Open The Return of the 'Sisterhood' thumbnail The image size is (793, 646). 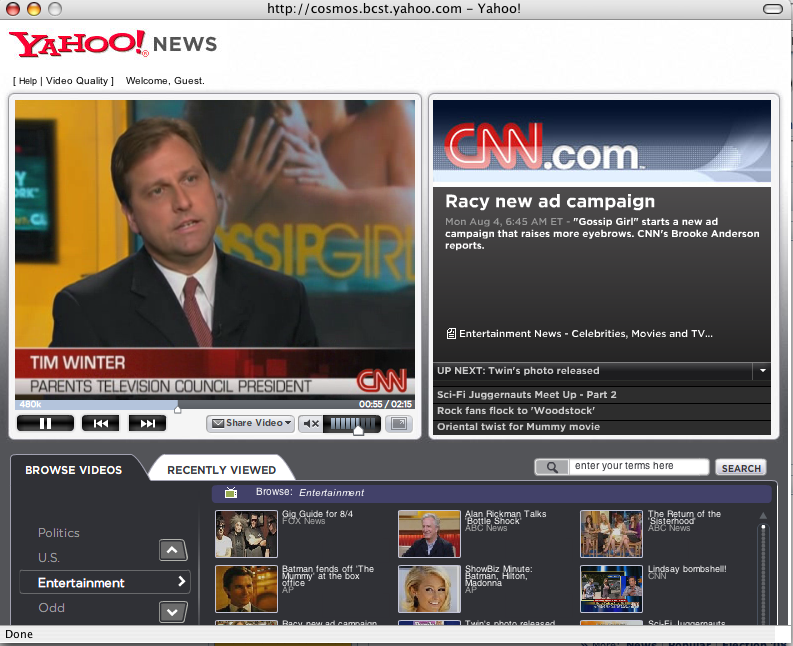(611, 534)
